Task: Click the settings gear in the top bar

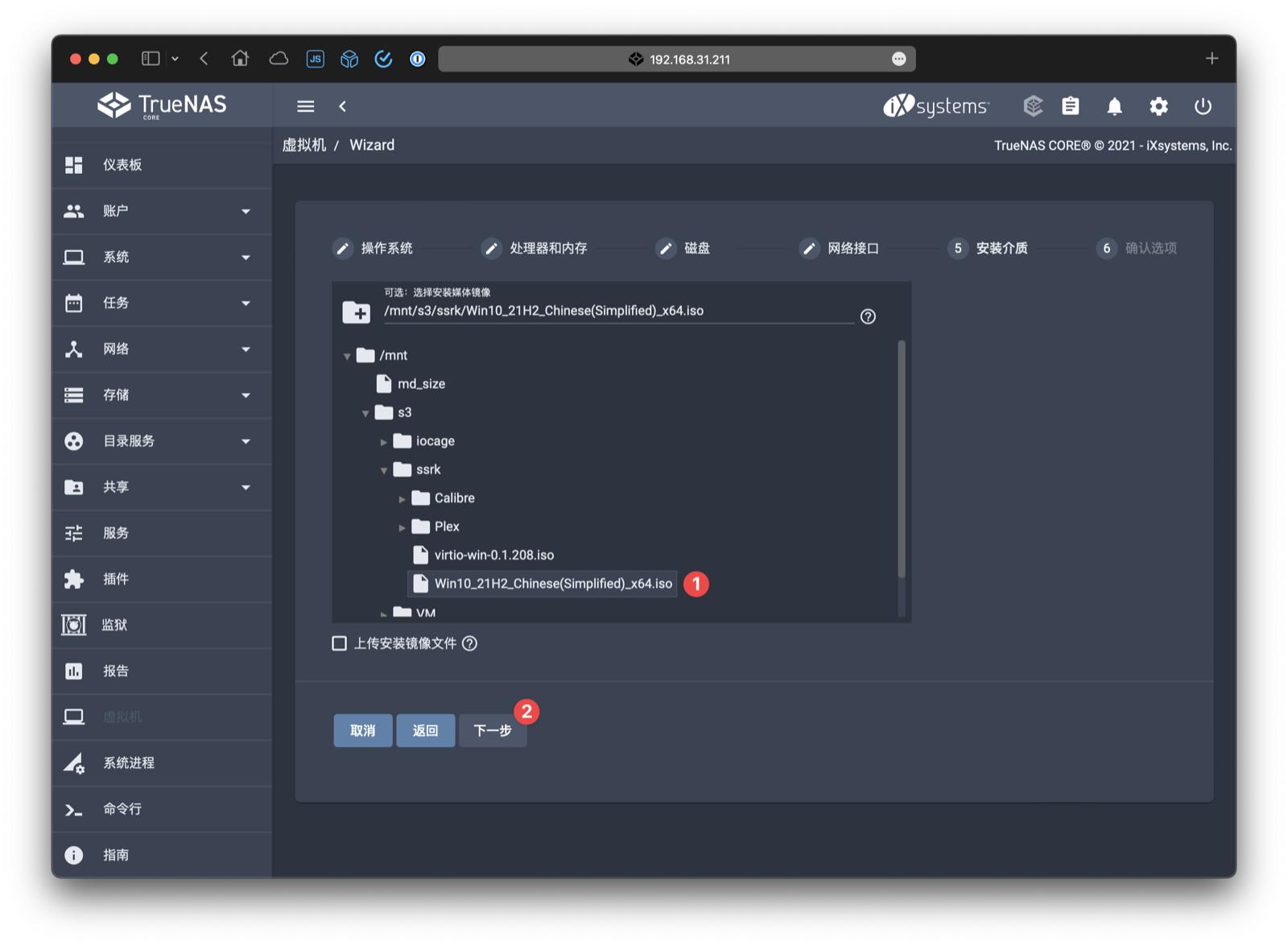Action: pos(1159,105)
